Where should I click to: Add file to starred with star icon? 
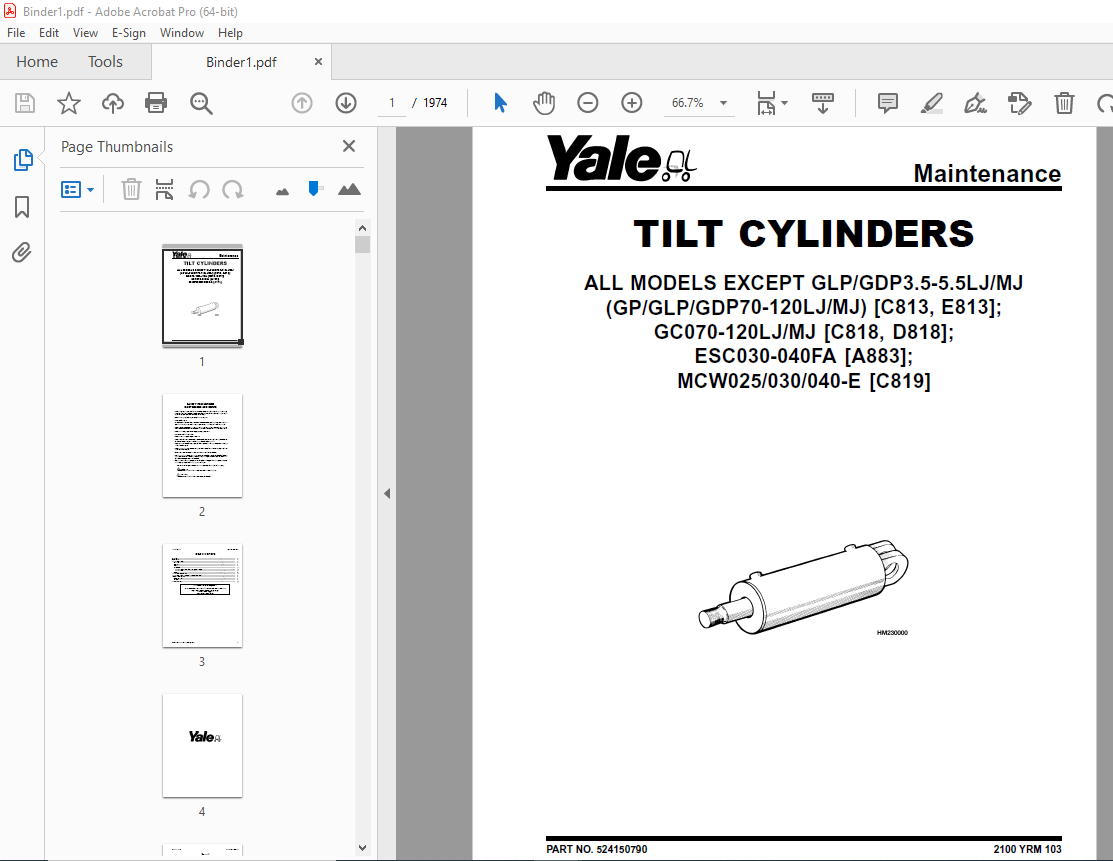tap(69, 103)
